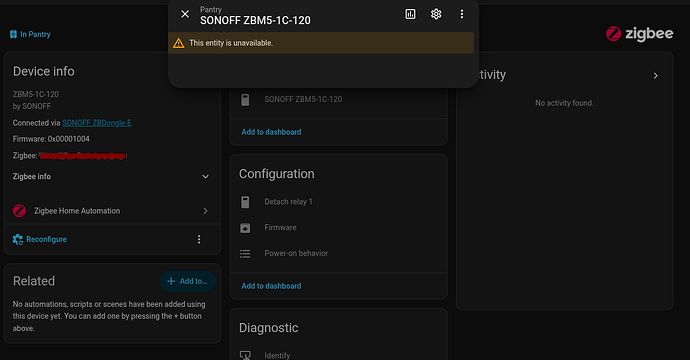
Task: Open the Firmware update entity
Action: point(338,228)
